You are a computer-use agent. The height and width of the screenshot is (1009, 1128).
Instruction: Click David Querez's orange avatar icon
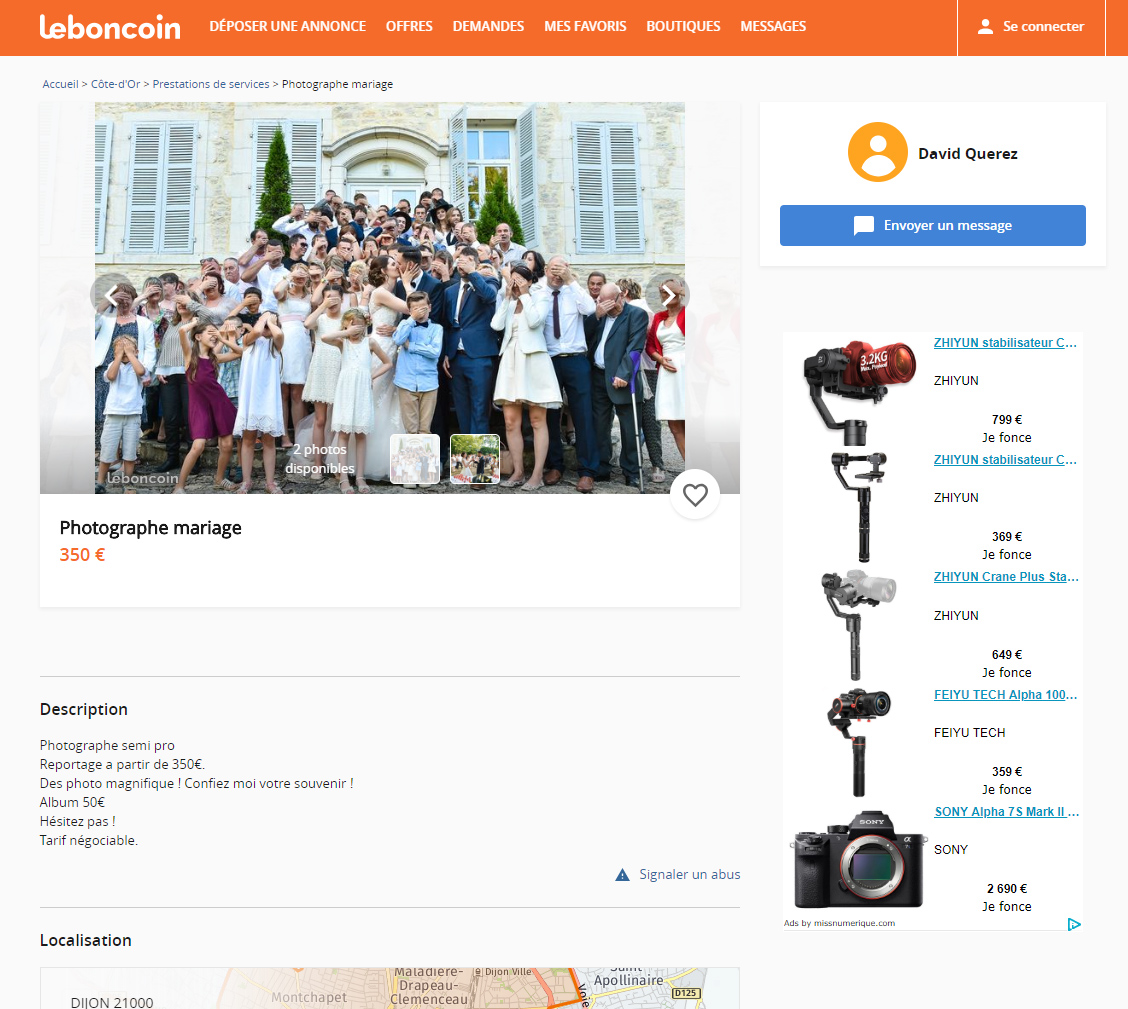tap(877, 152)
